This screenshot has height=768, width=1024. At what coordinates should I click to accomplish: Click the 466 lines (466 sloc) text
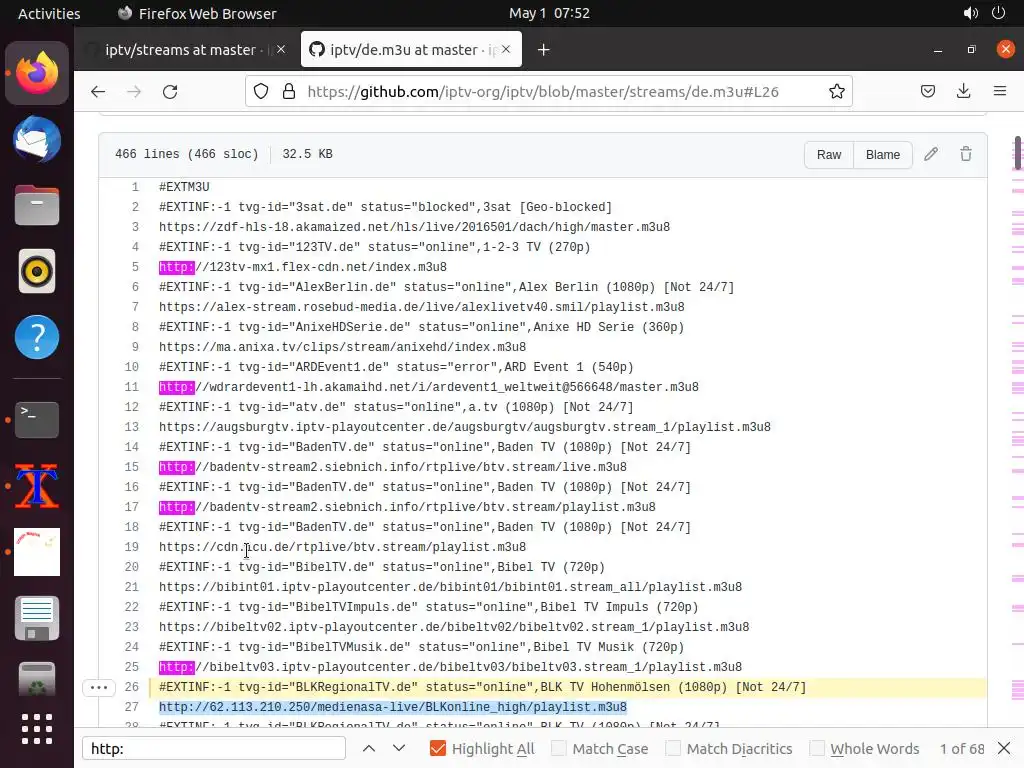click(x=187, y=154)
